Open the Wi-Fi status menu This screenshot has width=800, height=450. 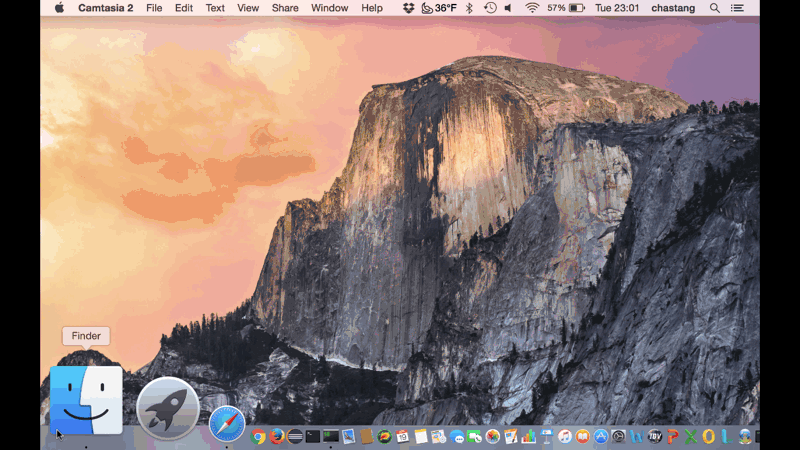coord(532,8)
